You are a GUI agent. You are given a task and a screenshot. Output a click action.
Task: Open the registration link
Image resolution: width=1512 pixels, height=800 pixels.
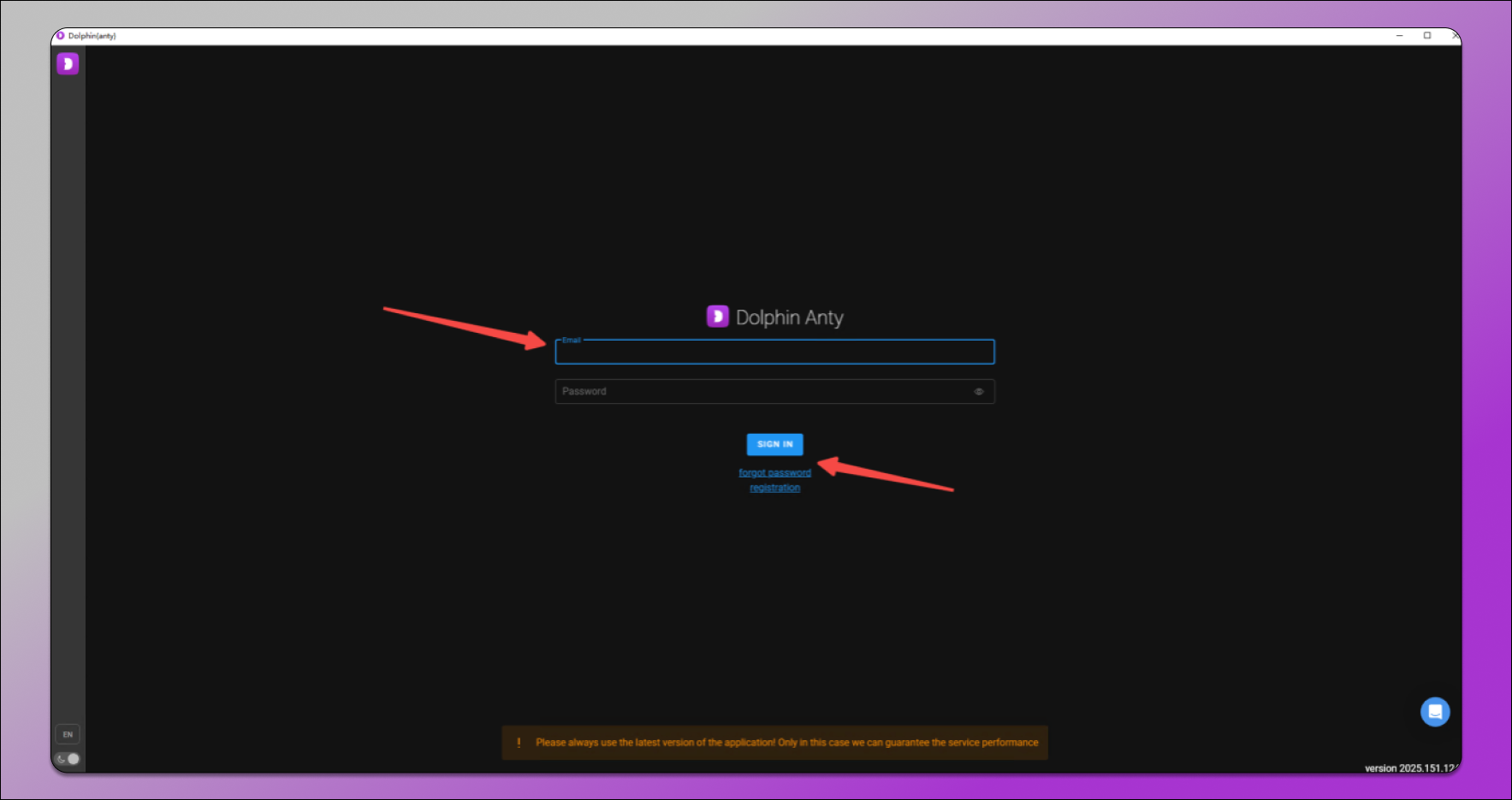coord(774,488)
